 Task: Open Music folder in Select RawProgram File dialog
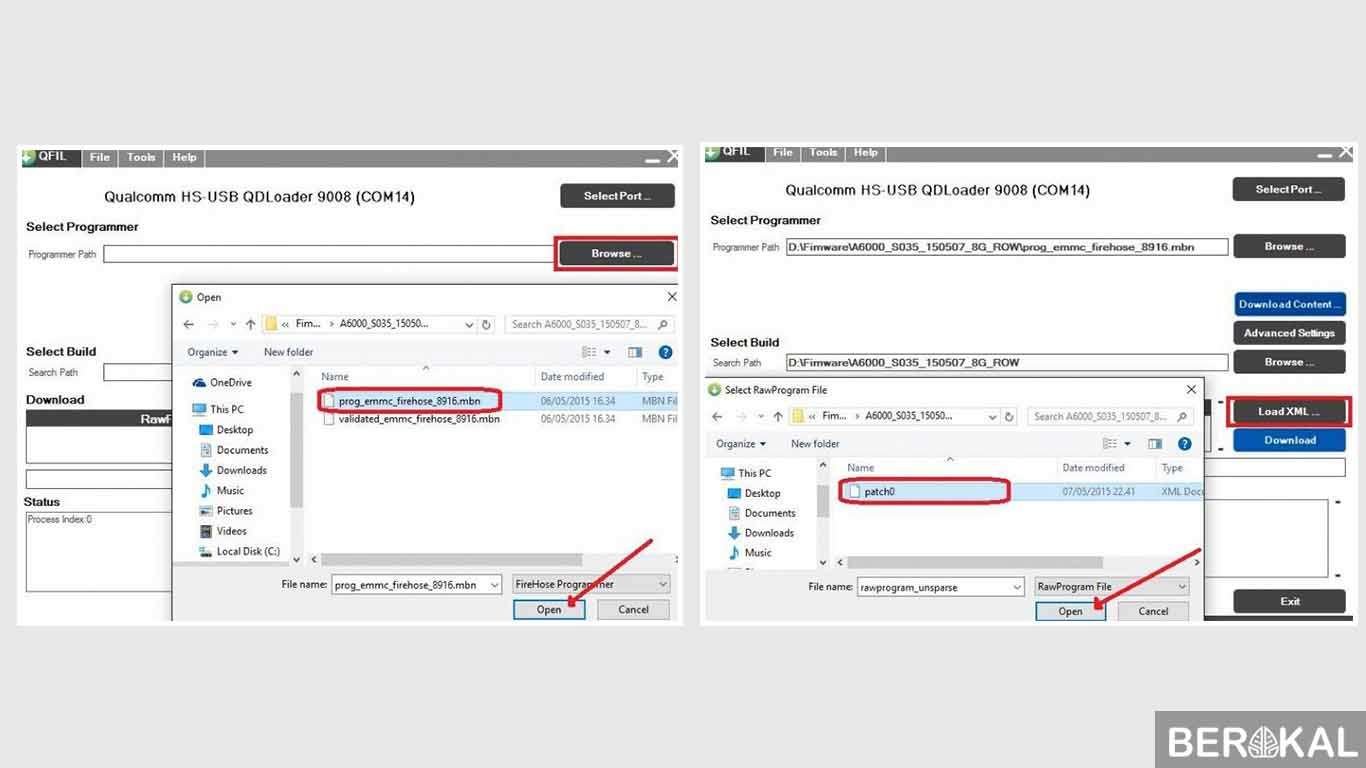coord(750,553)
